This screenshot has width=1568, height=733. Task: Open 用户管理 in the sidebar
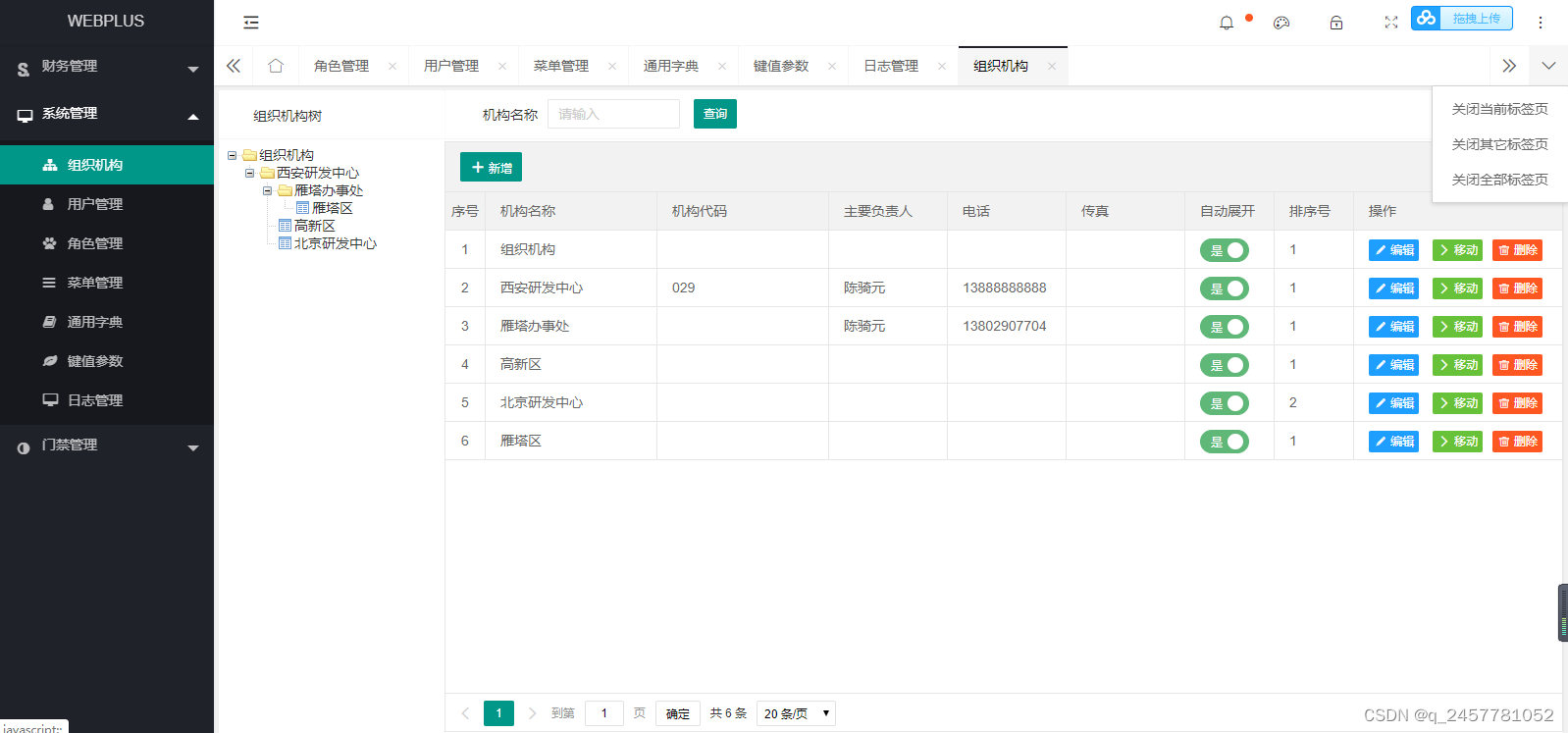coord(107,204)
